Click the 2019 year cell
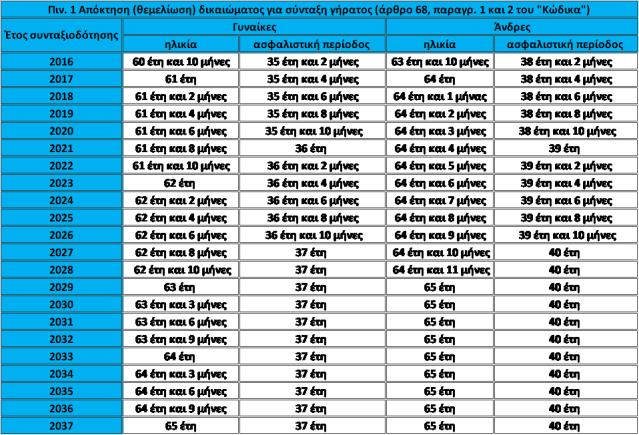 [61, 113]
